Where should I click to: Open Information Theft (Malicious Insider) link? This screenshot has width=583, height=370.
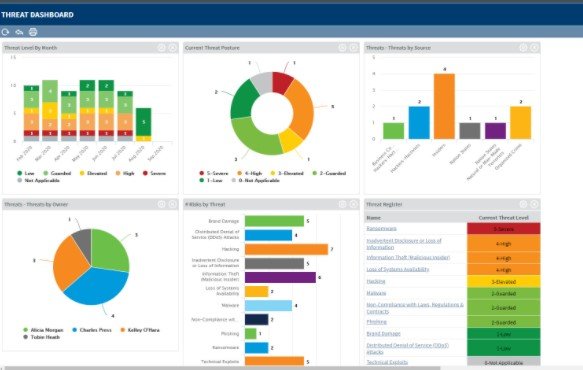pos(408,257)
